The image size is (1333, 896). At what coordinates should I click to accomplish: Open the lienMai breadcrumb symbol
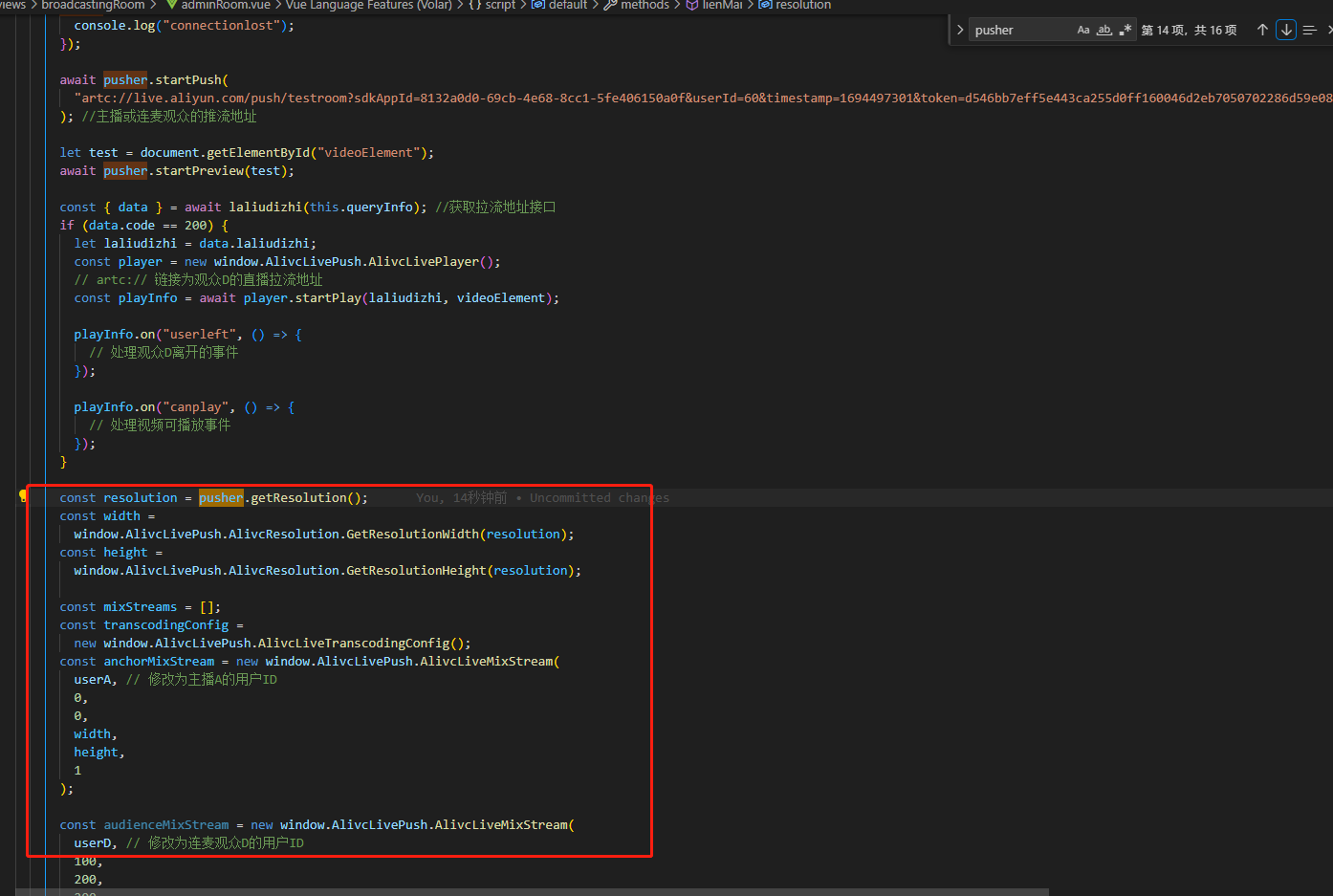(x=713, y=5)
